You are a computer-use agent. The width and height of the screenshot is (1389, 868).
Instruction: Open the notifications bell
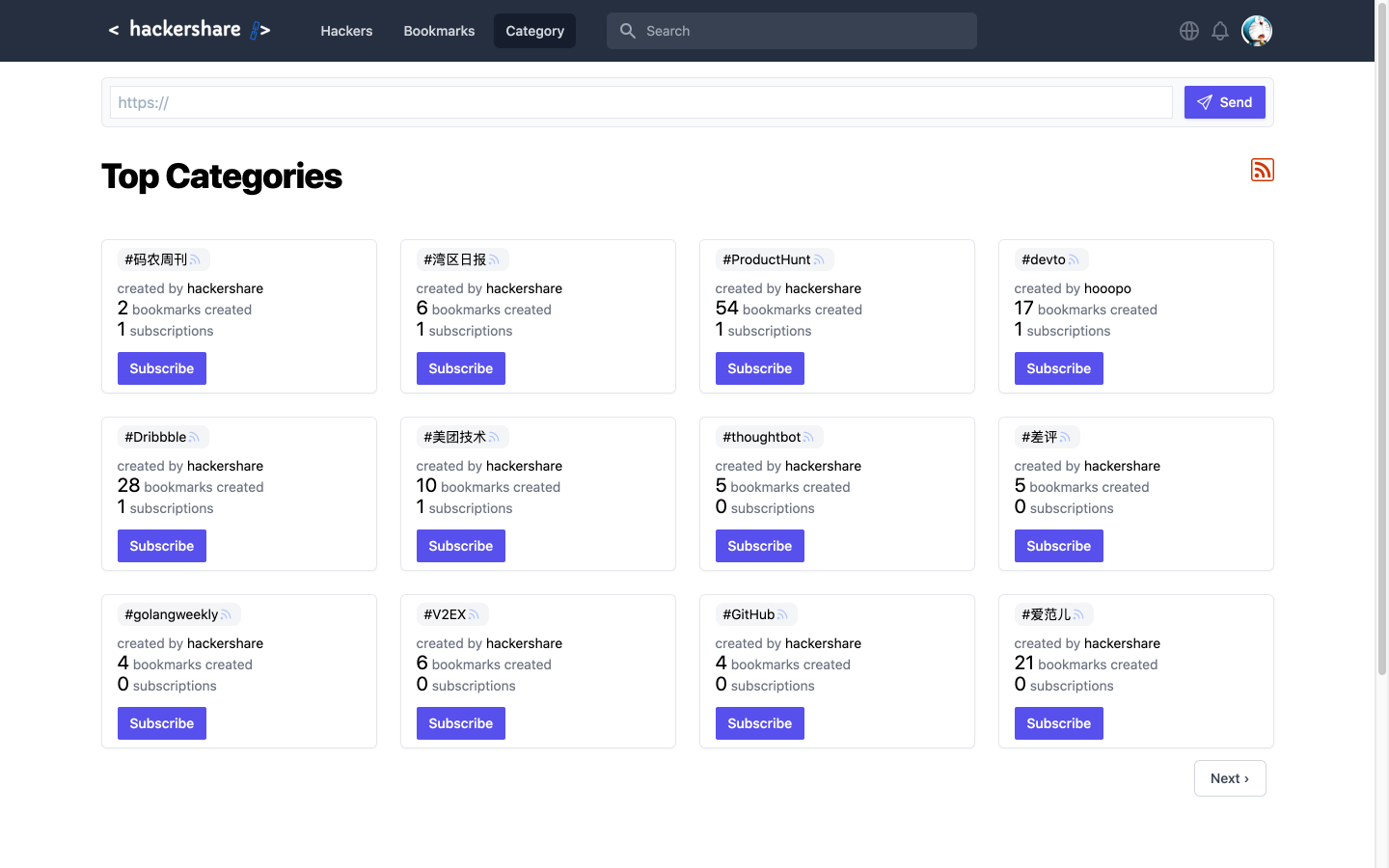tap(1220, 30)
